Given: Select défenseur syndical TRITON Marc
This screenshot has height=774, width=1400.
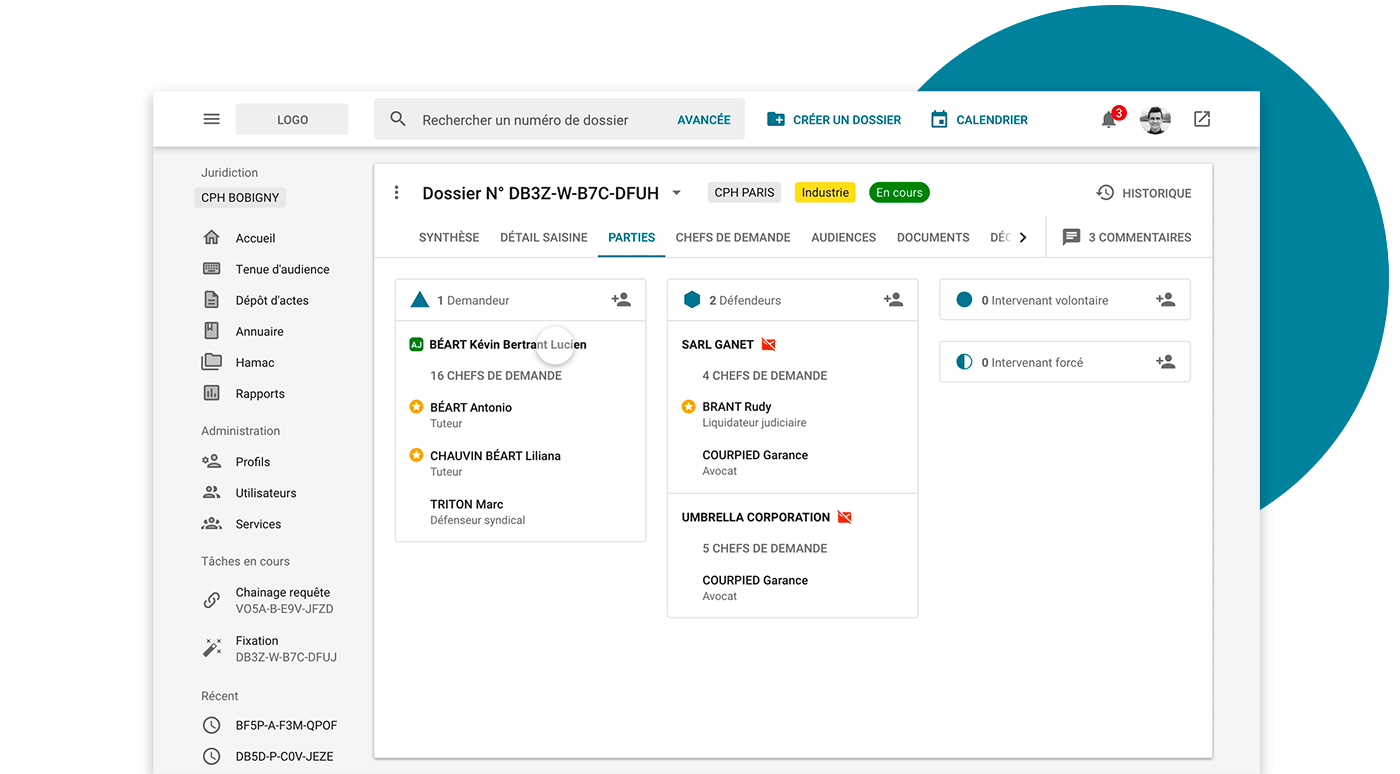Looking at the screenshot, I should (x=467, y=504).
